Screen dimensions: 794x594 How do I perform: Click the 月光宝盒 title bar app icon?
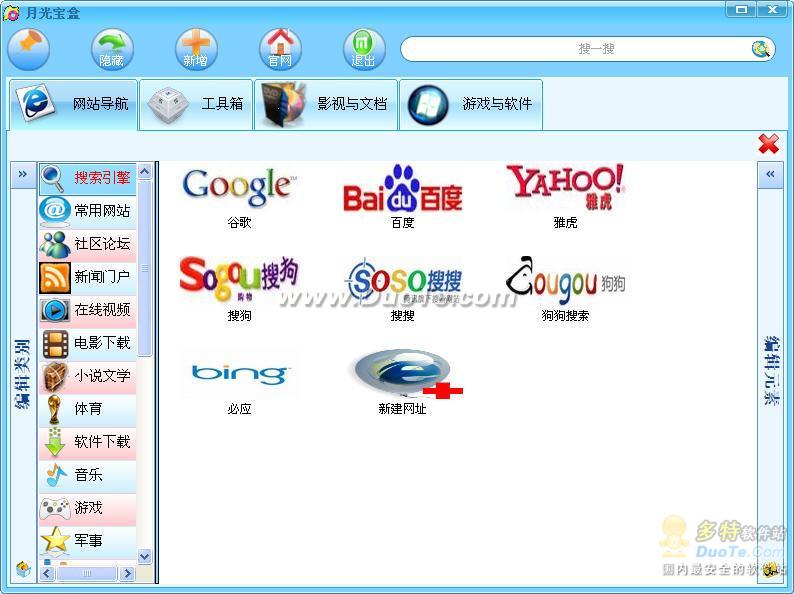pos(12,12)
